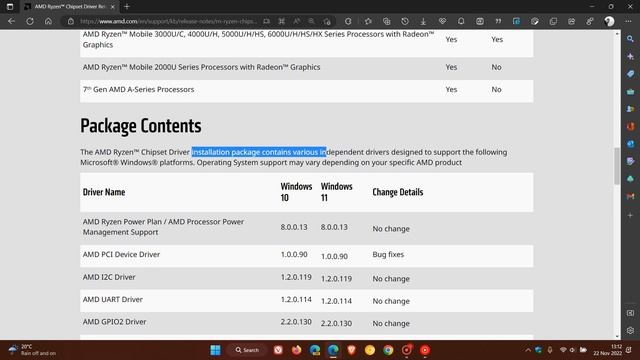The height and width of the screenshot is (360, 640).
Task: Click the vertical page scrollbar thumb
Action: 617,166
